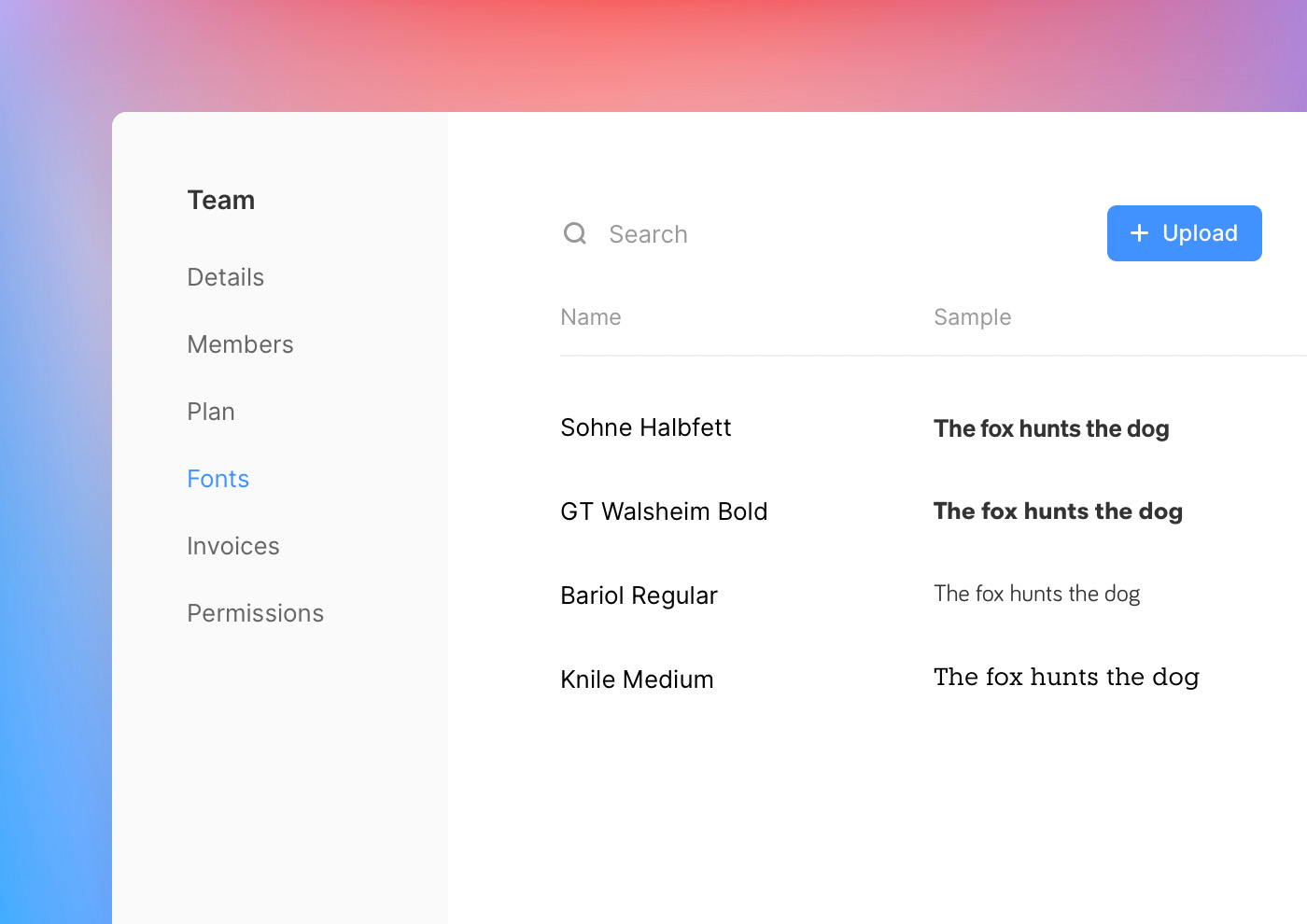
Task: Click the sample text for Bariol Regular
Action: coord(1037,595)
